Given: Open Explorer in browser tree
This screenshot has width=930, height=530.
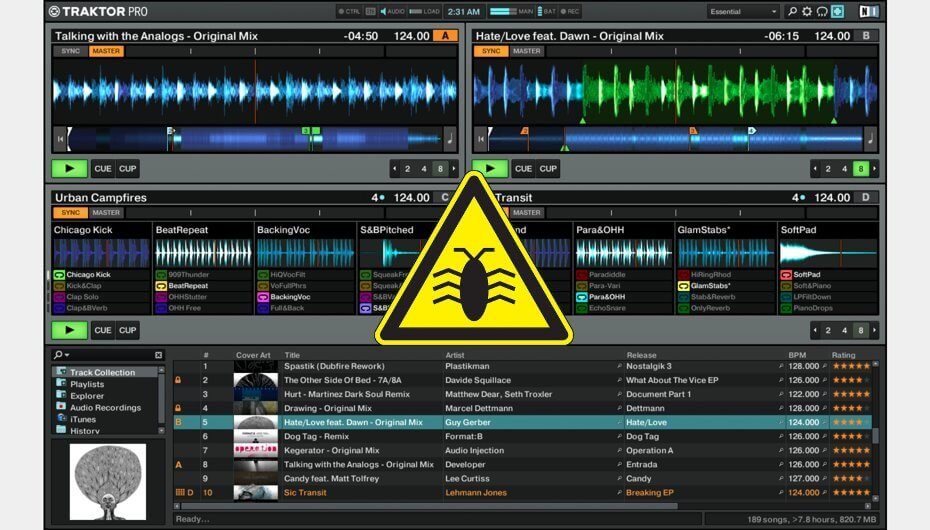Looking at the screenshot, I should pos(87,396).
